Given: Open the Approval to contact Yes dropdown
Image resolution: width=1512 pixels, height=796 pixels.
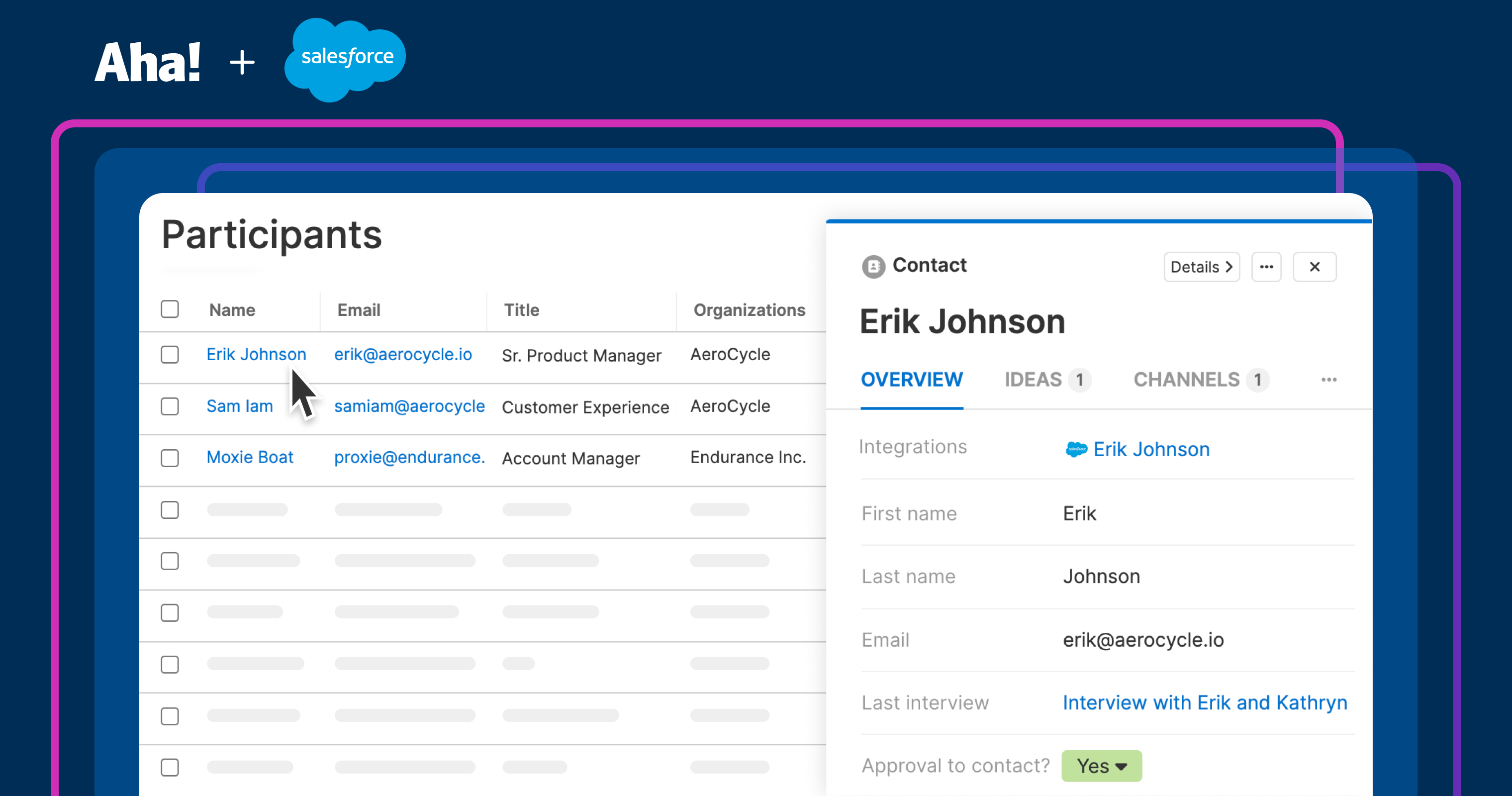Looking at the screenshot, I should (1101, 766).
